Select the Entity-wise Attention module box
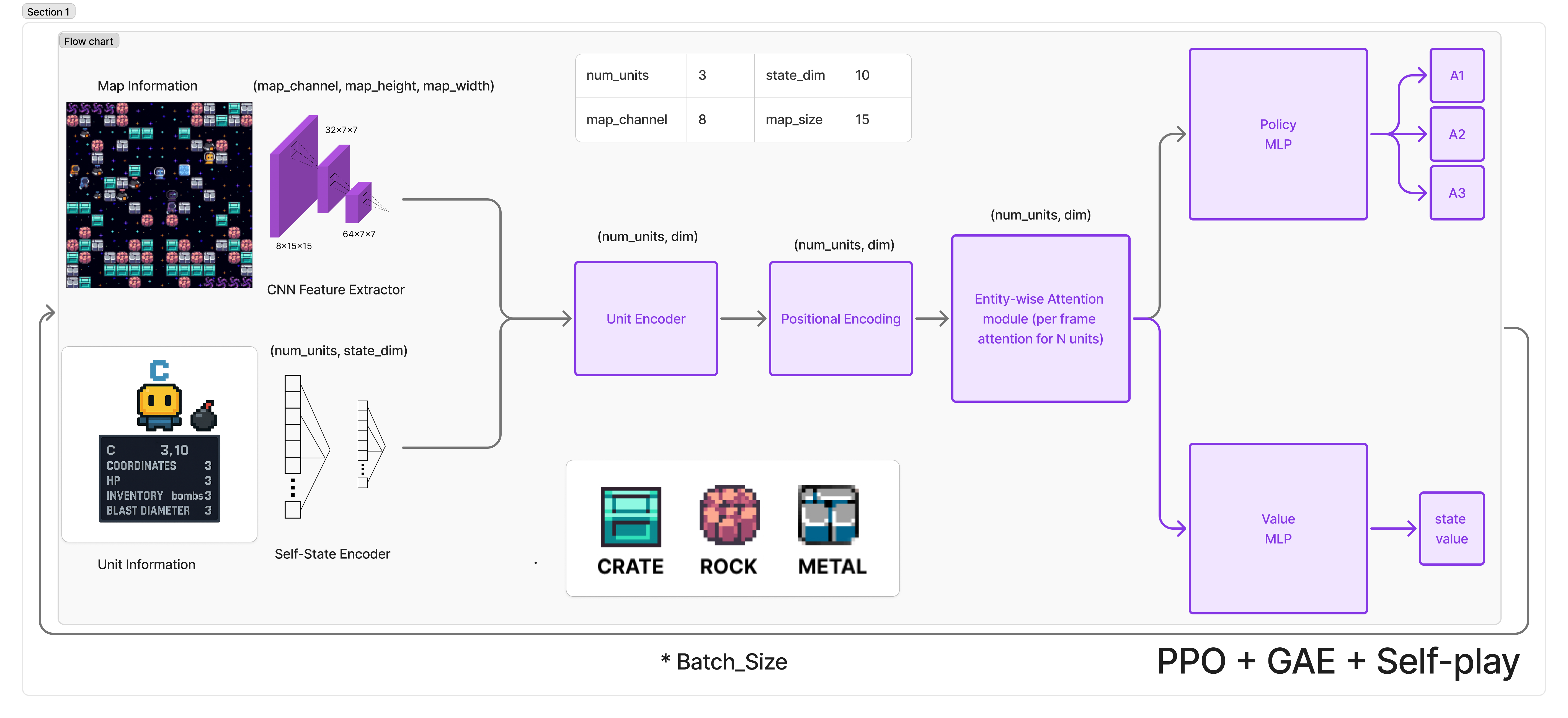 click(x=1040, y=319)
